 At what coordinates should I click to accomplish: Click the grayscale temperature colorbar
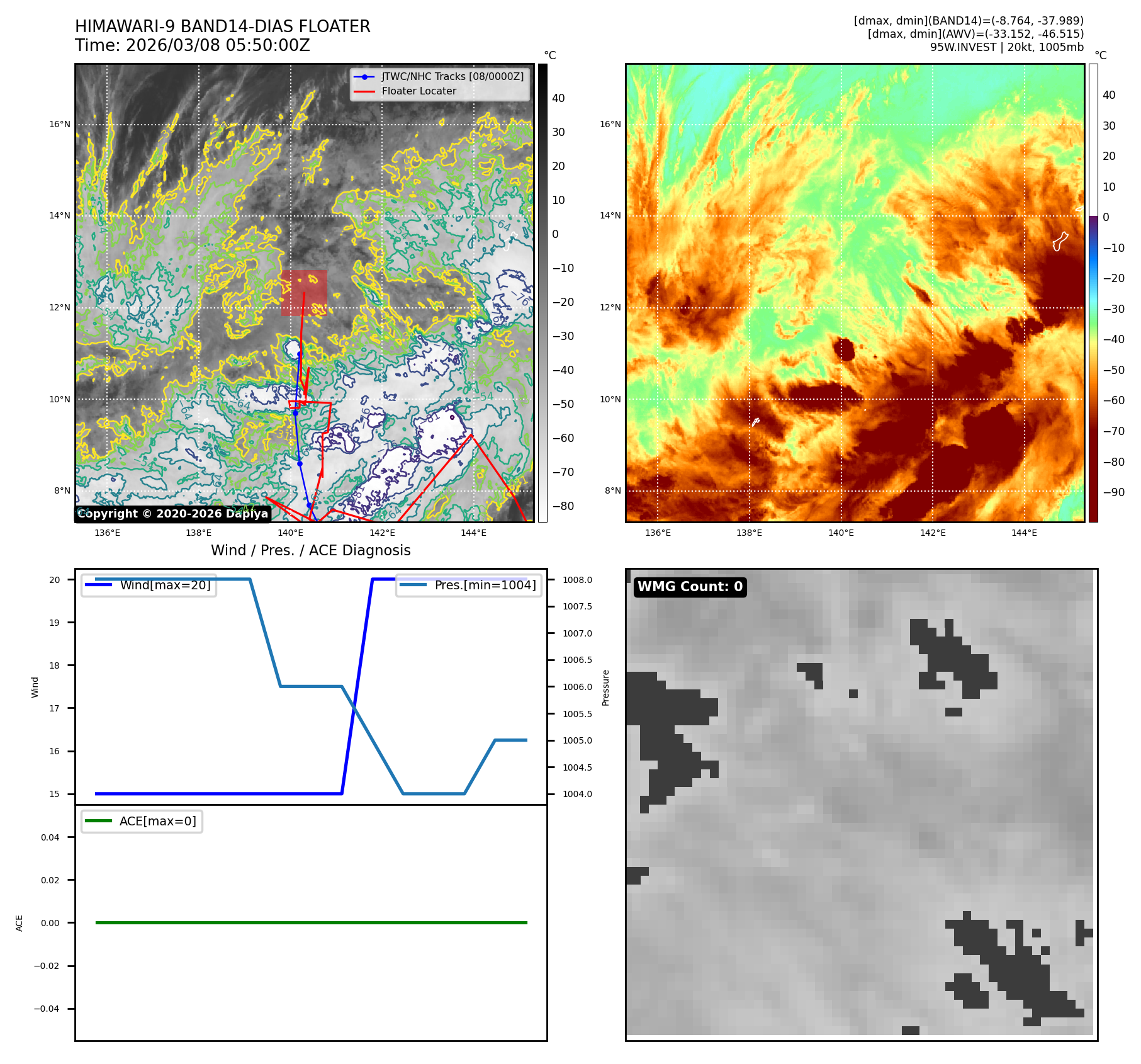click(x=542, y=293)
